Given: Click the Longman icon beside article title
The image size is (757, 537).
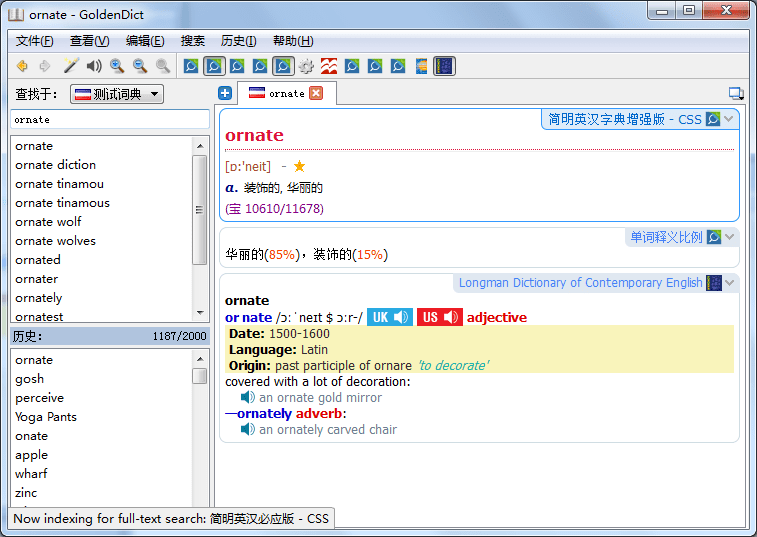Looking at the screenshot, I should pyautogui.click(x=714, y=283).
